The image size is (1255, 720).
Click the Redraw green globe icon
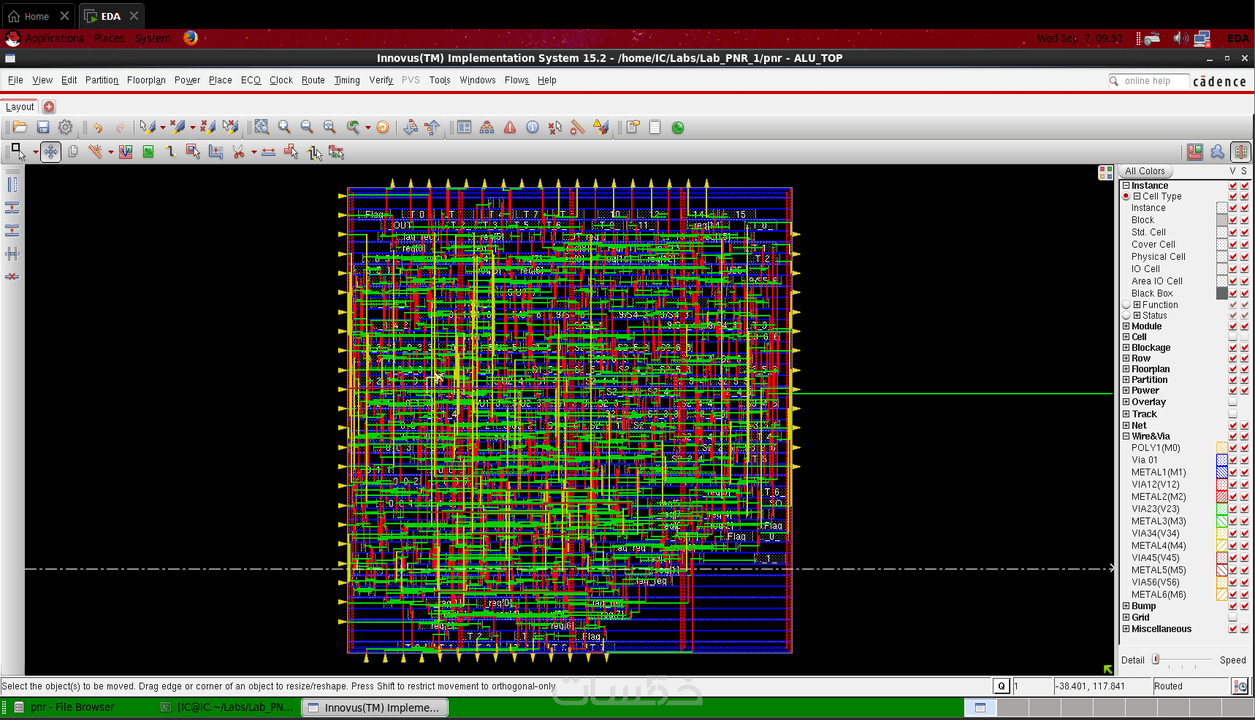[x=678, y=127]
